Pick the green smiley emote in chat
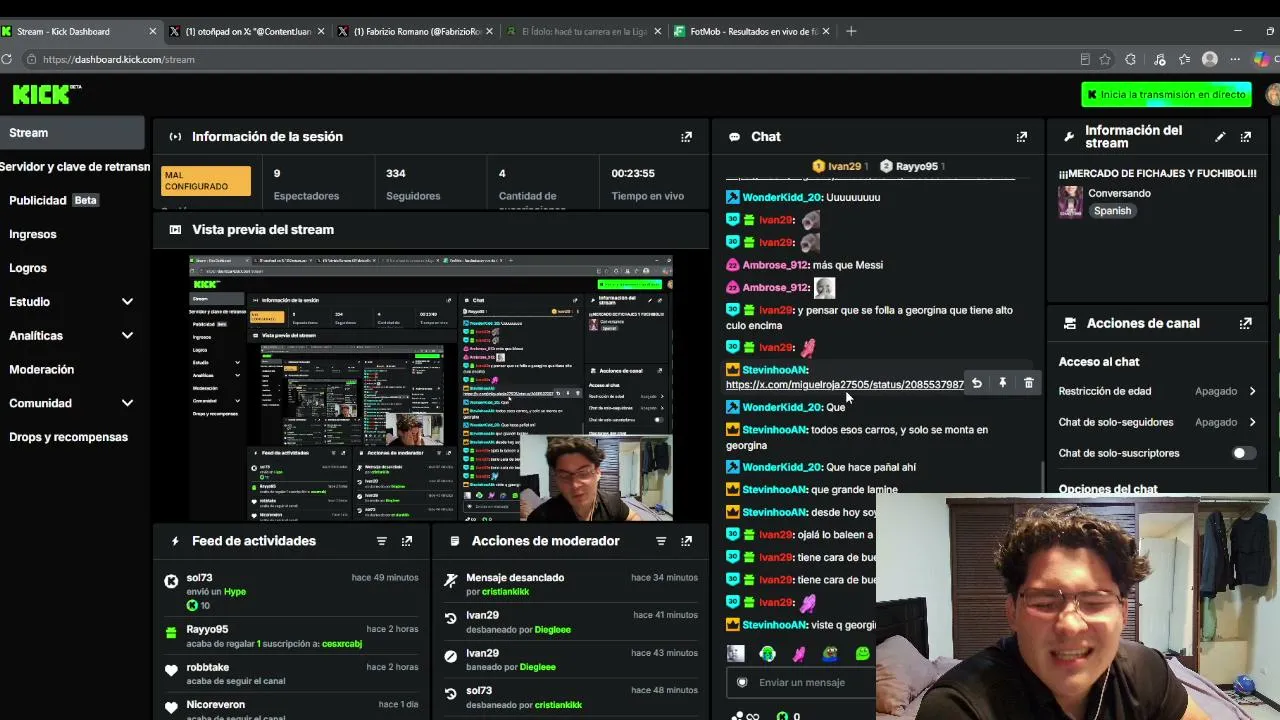Viewport: 1280px width, 720px height. (x=862, y=654)
